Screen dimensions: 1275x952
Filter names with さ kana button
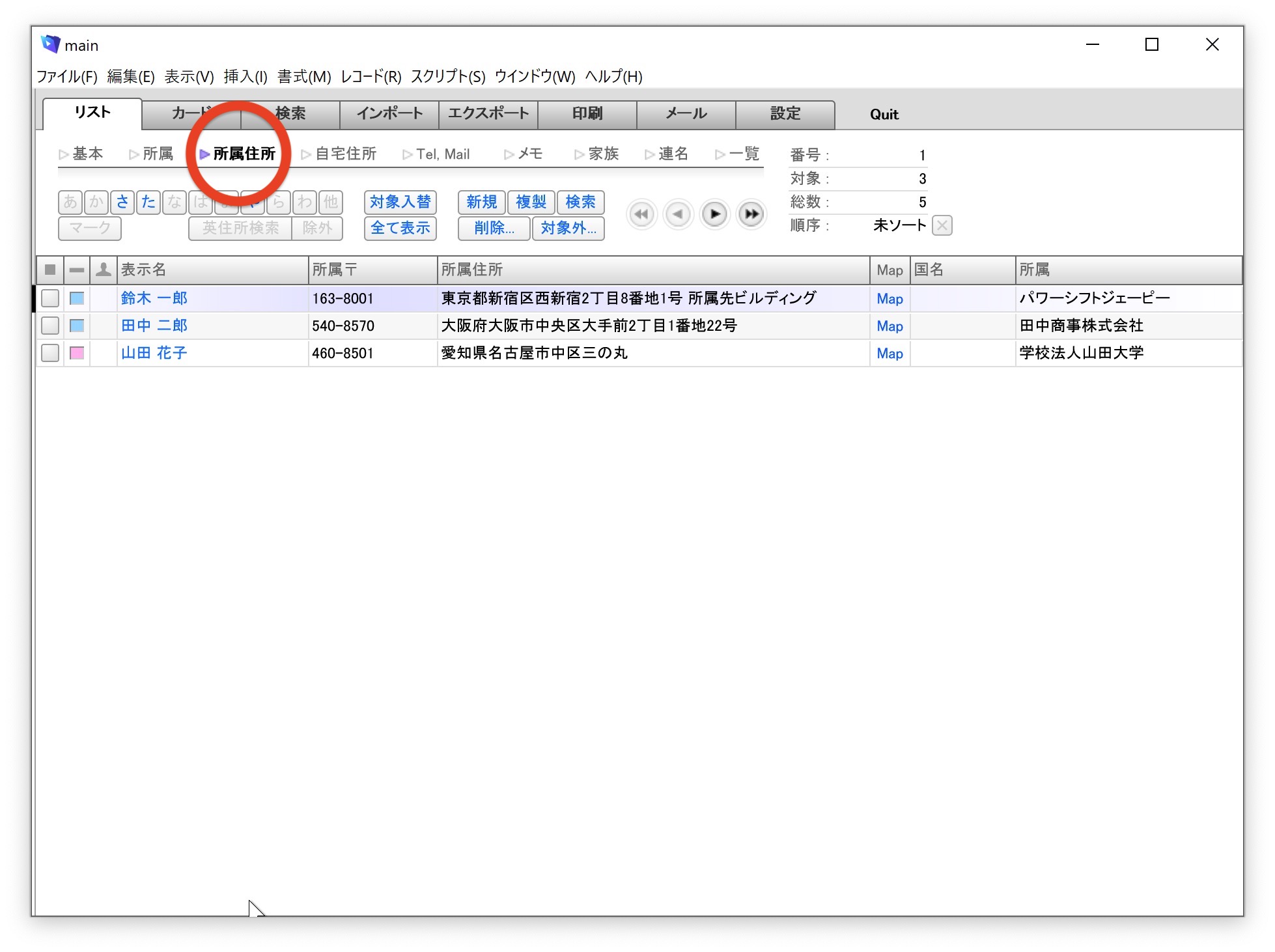[x=122, y=202]
